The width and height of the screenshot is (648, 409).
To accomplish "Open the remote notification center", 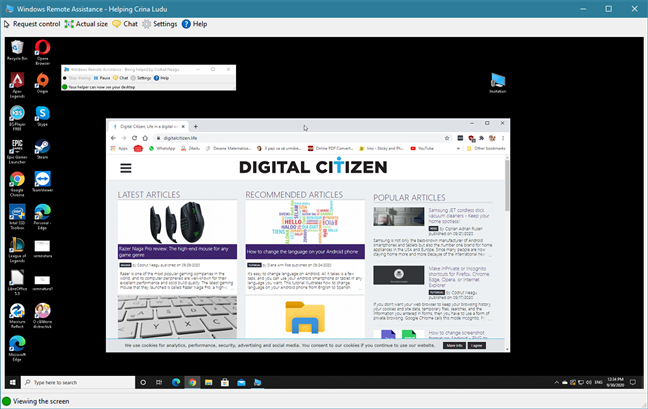I will coord(633,382).
